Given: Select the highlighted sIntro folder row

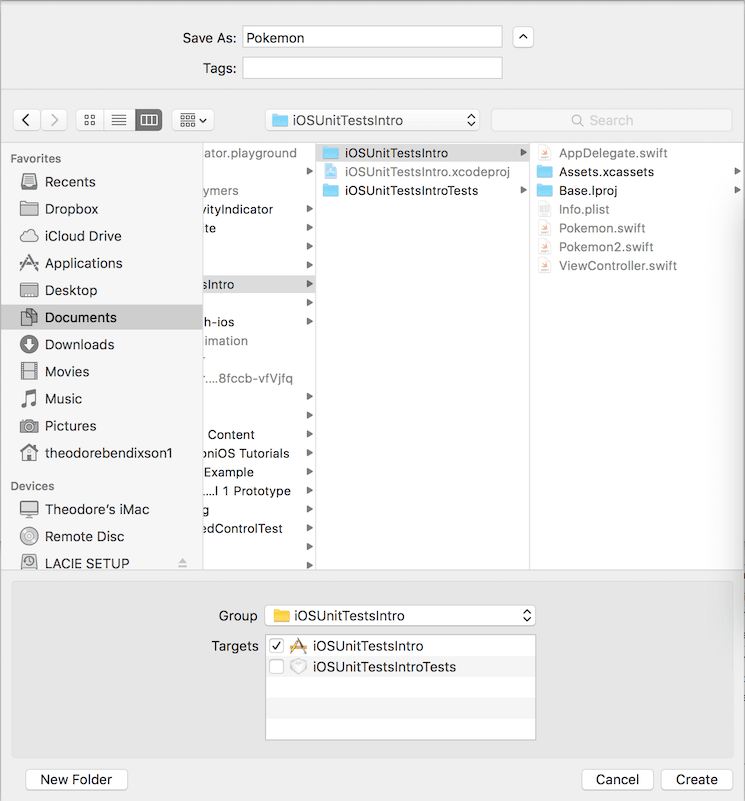Looking at the screenshot, I should coord(259,284).
